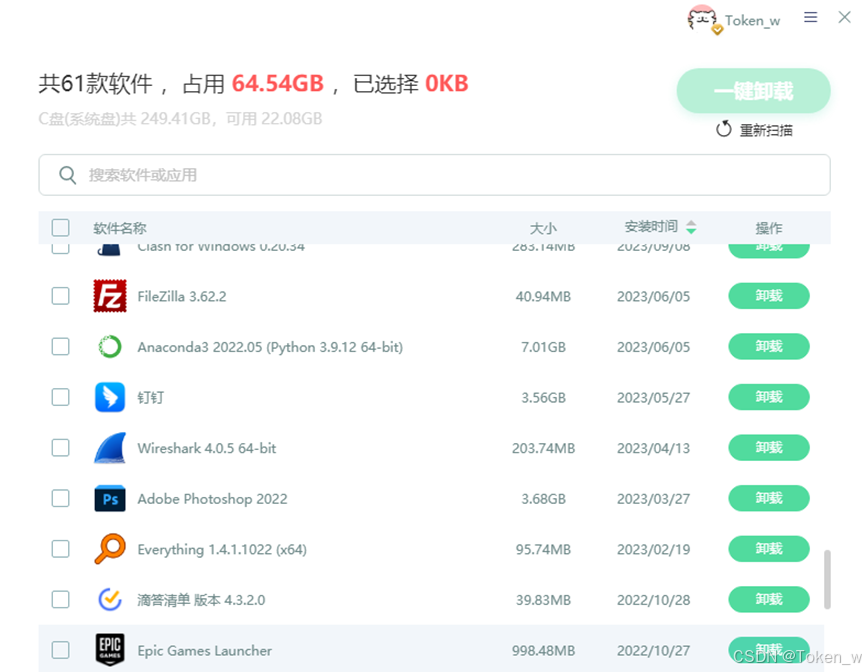Check the Adobe Photoshop 2022 checkbox
Screen dimensions: 866x672
click(60, 499)
